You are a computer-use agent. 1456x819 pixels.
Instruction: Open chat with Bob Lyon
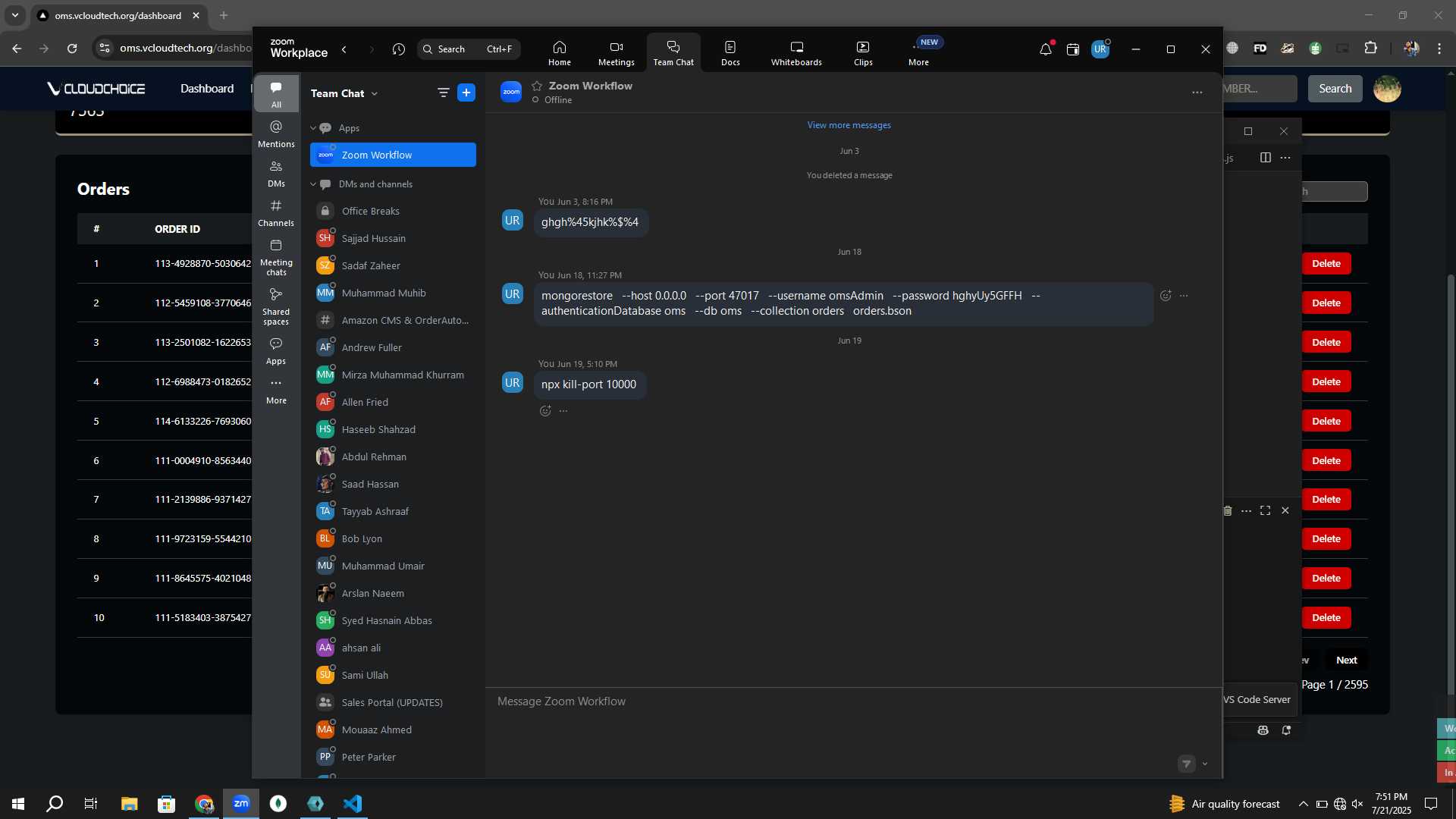pyautogui.click(x=393, y=538)
